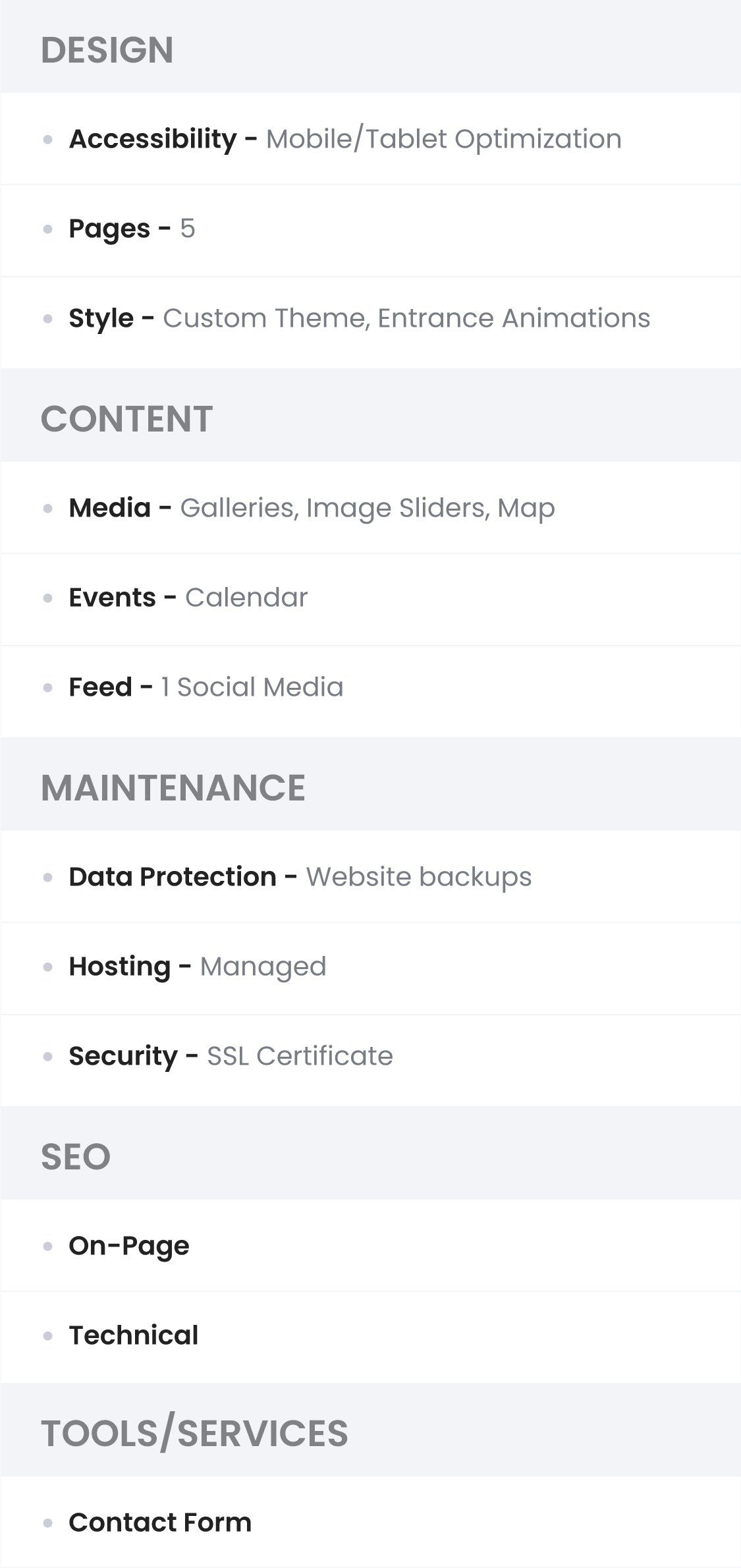The image size is (741, 1568).
Task: Click the CONTENT section header
Action: 126,419
